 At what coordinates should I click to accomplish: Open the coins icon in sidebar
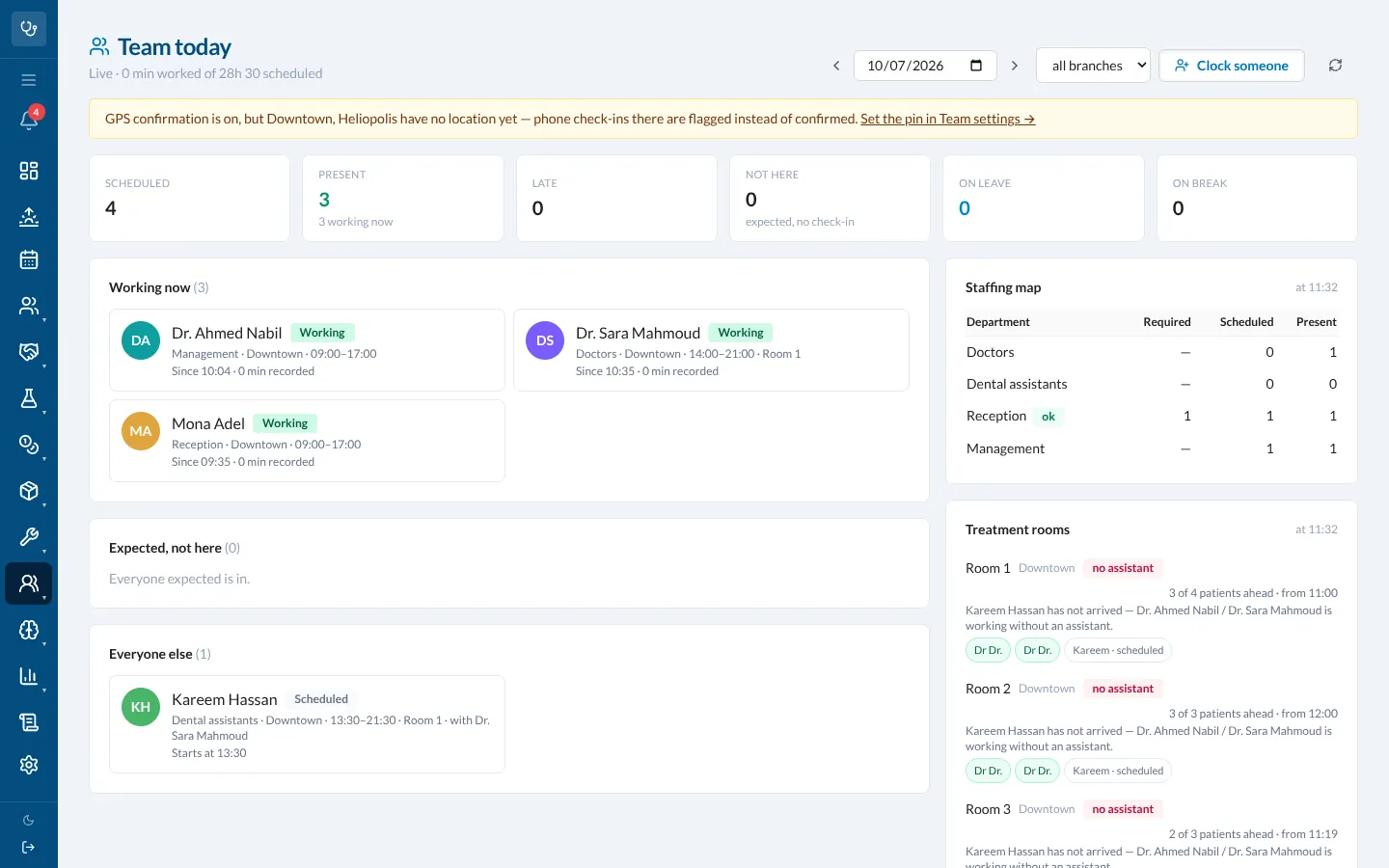click(29, 445)
